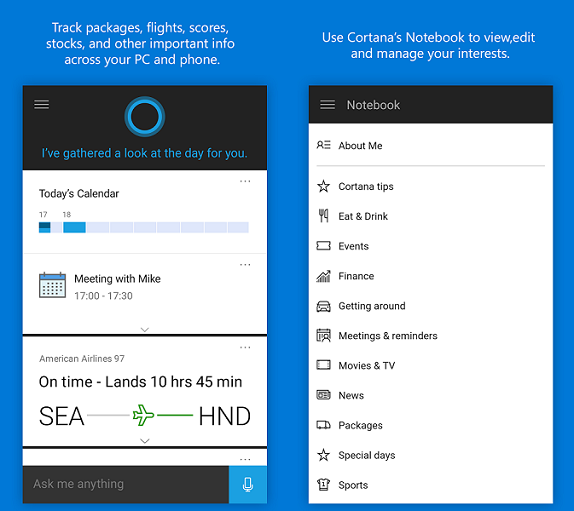This screenshot has height=511, width=574.
Task: Click the chart icon for Finance
Action: [323, 276]
